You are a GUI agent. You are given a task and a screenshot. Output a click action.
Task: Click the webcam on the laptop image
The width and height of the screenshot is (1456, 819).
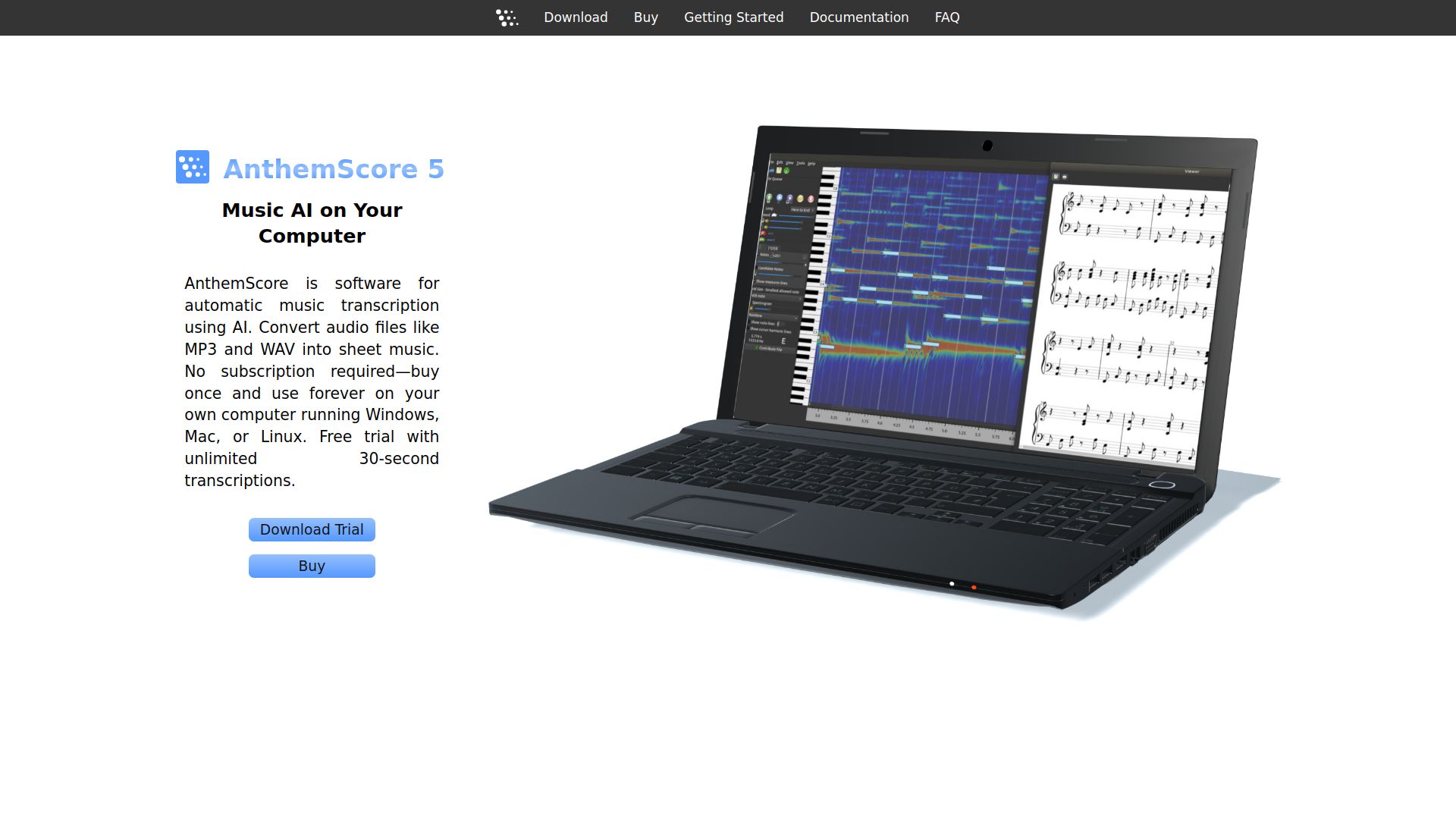987,146
